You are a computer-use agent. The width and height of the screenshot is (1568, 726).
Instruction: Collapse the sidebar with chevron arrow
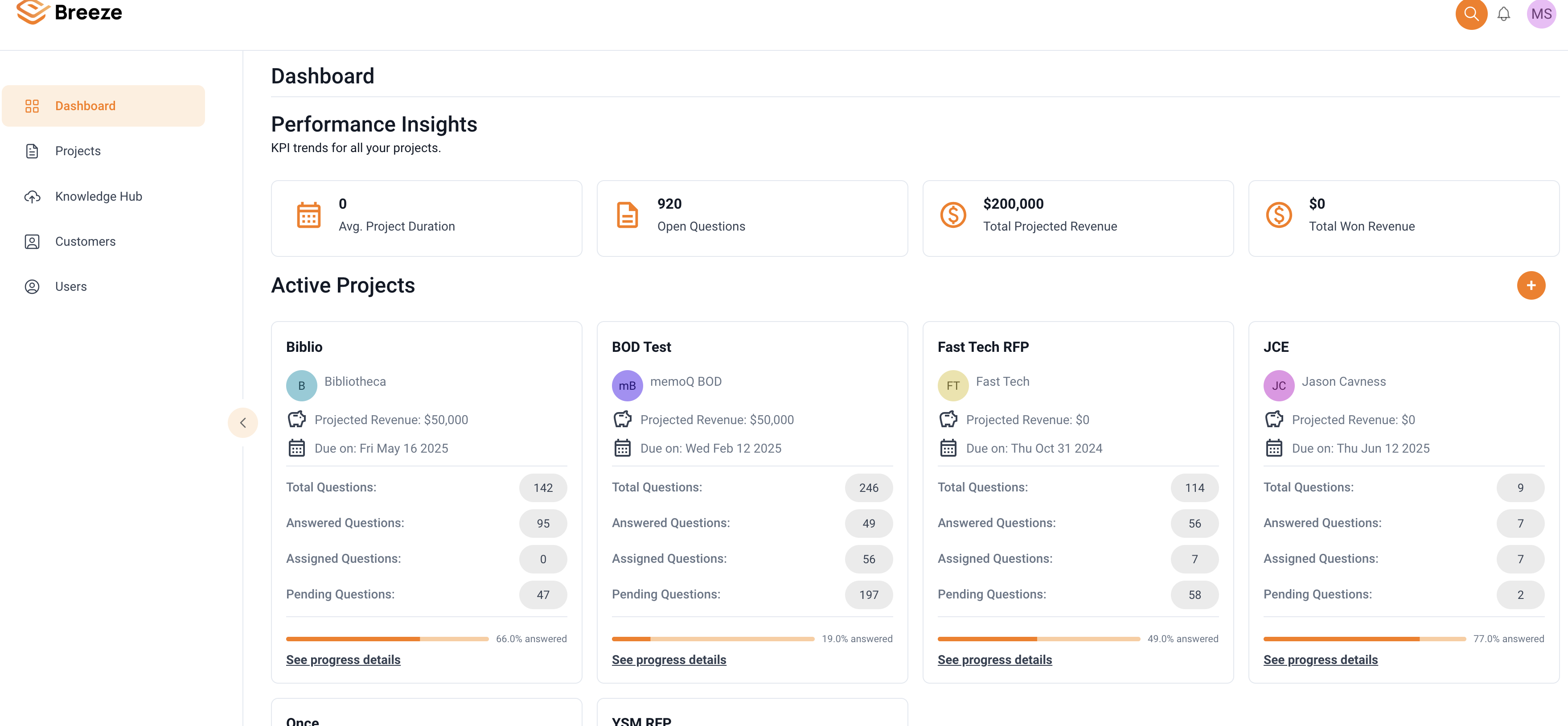[243, 423]
